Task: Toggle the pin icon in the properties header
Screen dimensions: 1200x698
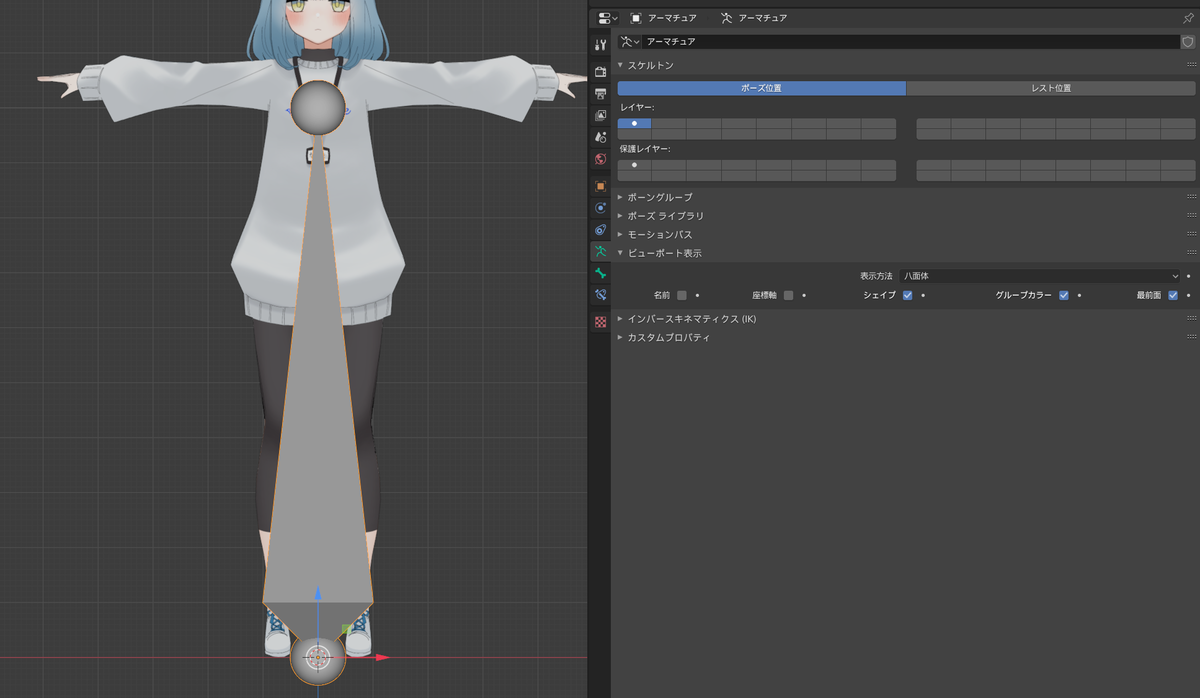Action: [x=1188, y=18]
